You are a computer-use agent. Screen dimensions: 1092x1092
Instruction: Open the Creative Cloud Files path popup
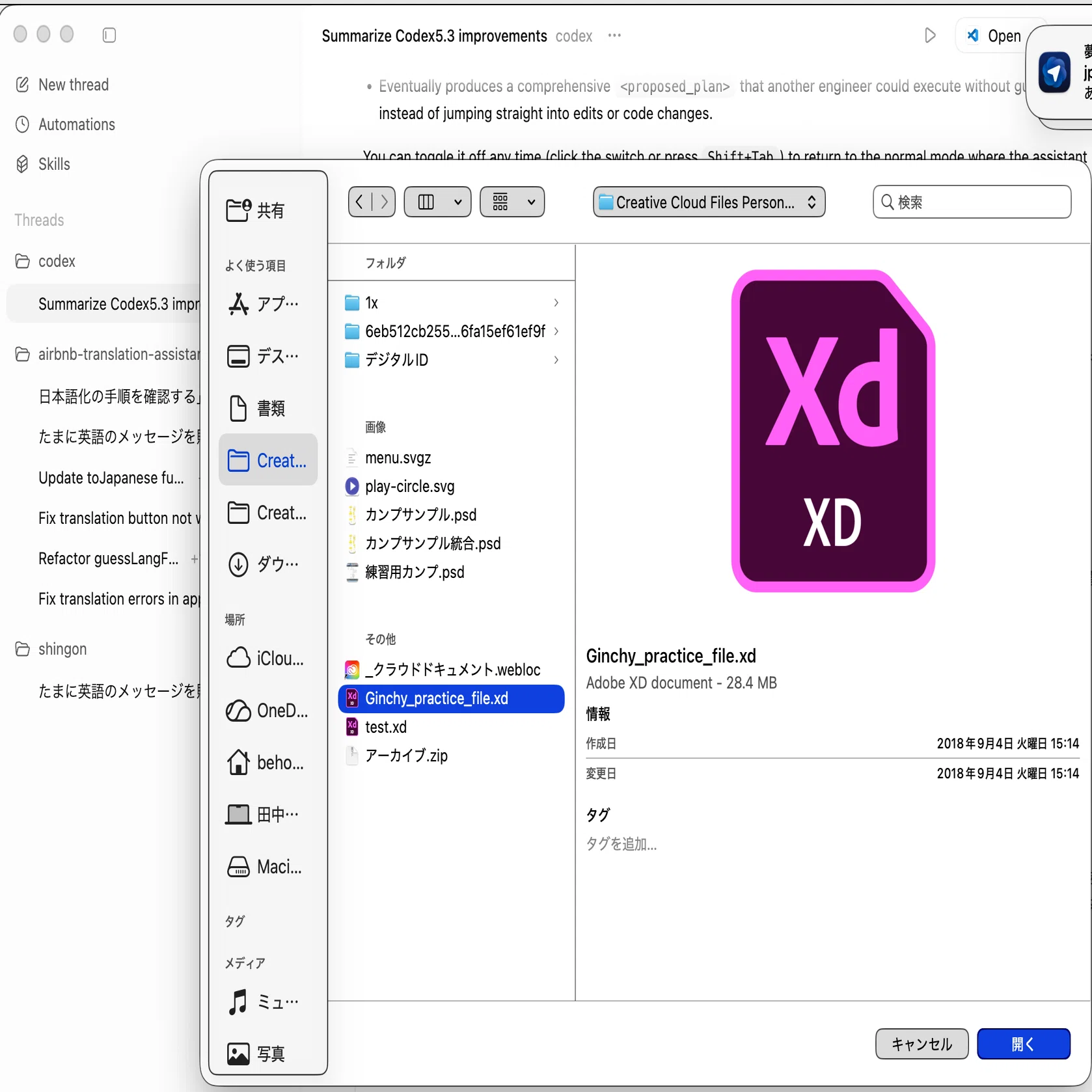[x=709, y=202]
